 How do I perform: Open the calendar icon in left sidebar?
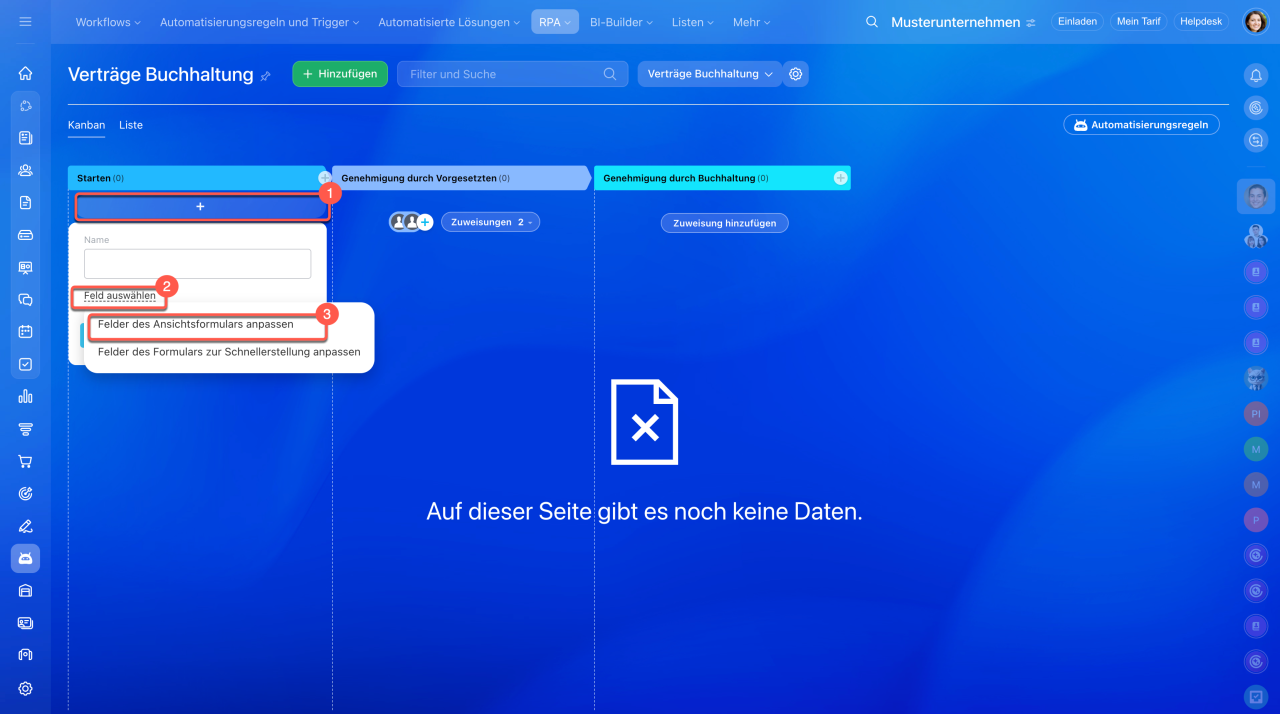pyautogui.click(x=25, y=332)
